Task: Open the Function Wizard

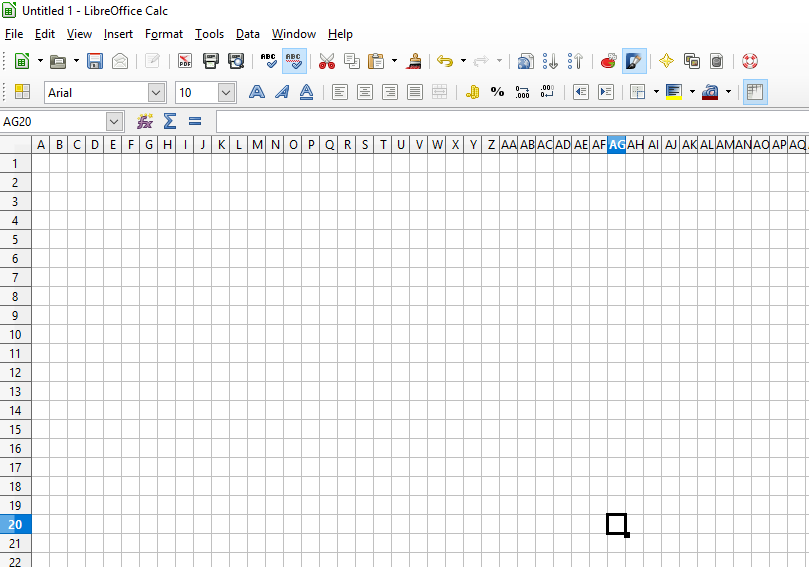Action: click(x=145, y=121)
